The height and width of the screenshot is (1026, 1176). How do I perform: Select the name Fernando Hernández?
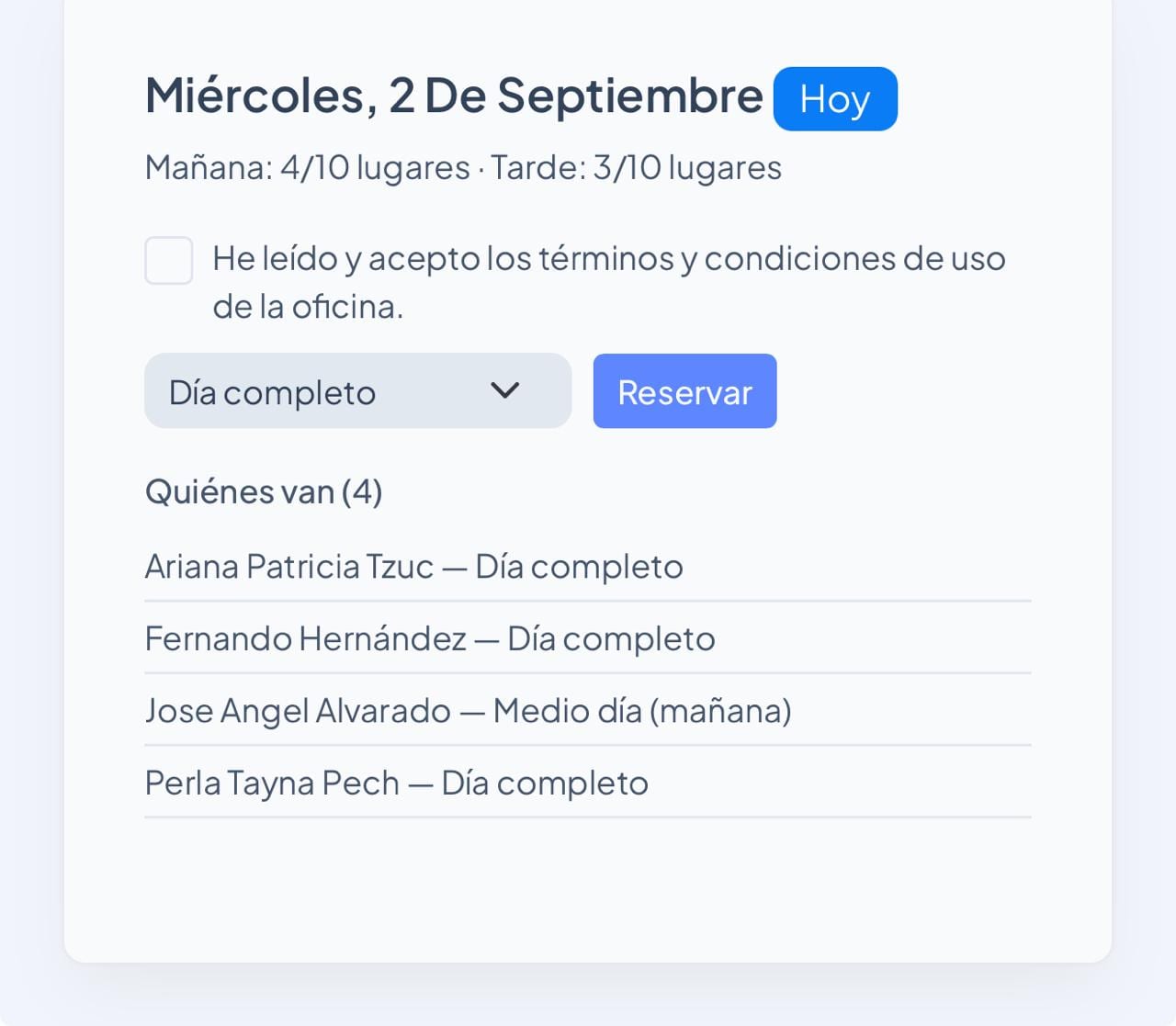[306, 638]
